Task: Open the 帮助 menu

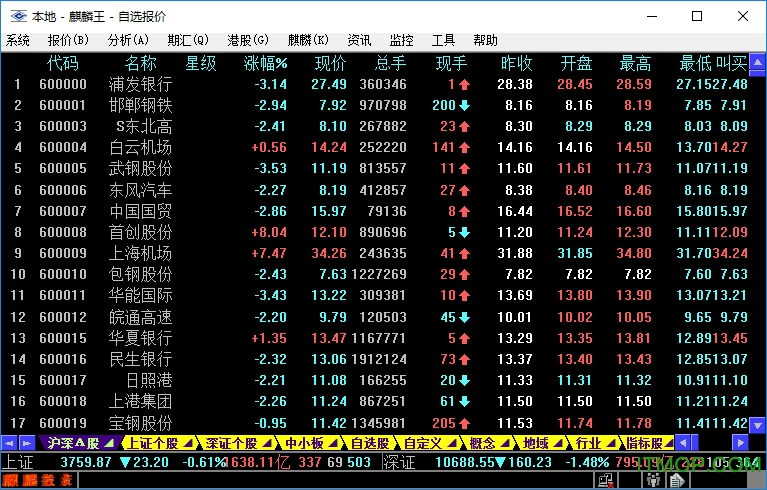Action: click(485, 40)
